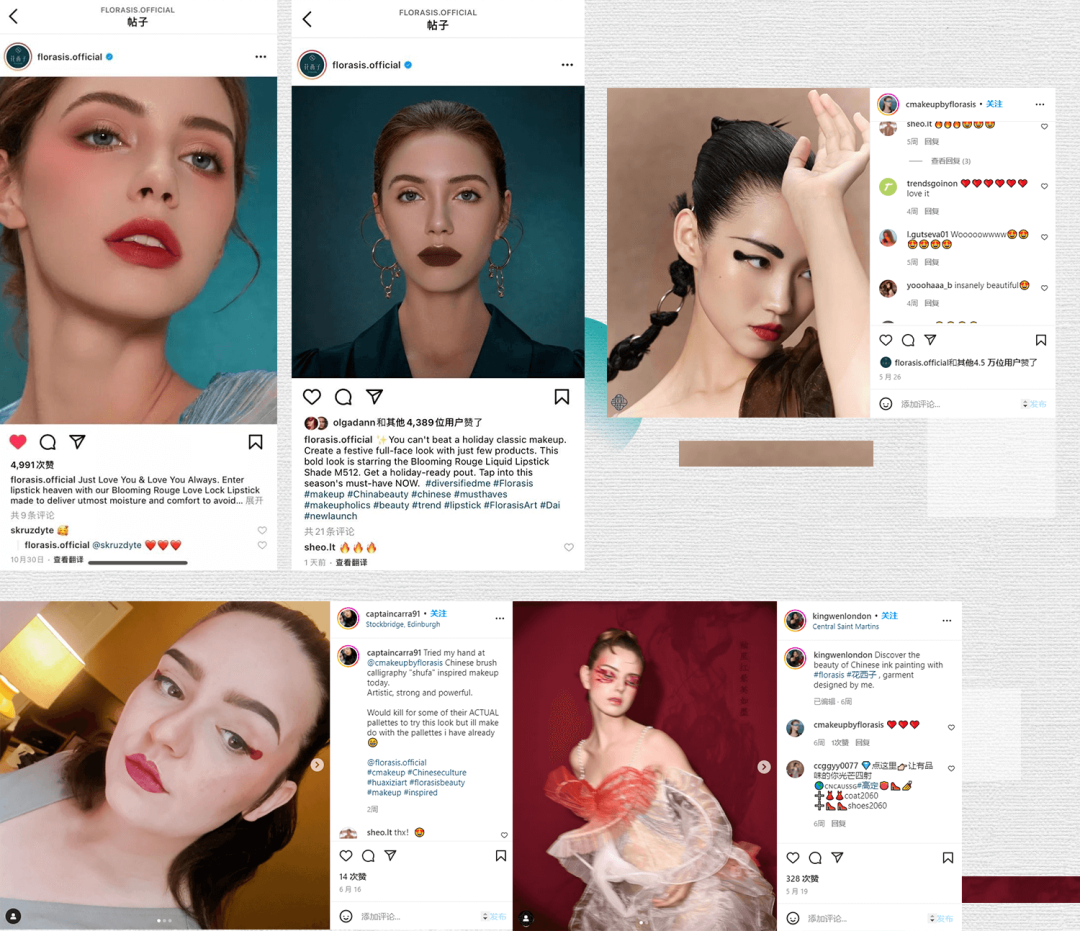This screenshot has height=931, width=1080.
Task: Bookmark the cmakeupbyflorasis post
Action: coord(1041,340)
